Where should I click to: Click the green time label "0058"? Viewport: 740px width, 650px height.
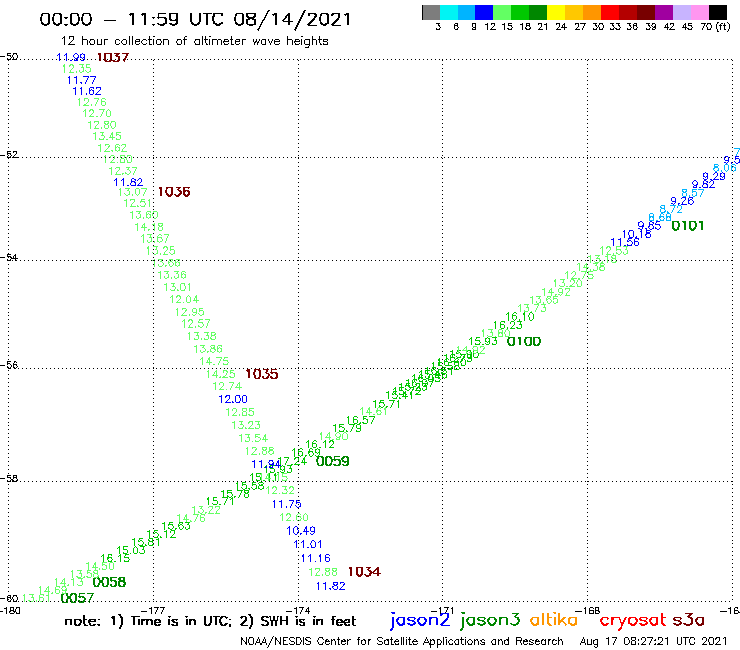tap(109, 582)
